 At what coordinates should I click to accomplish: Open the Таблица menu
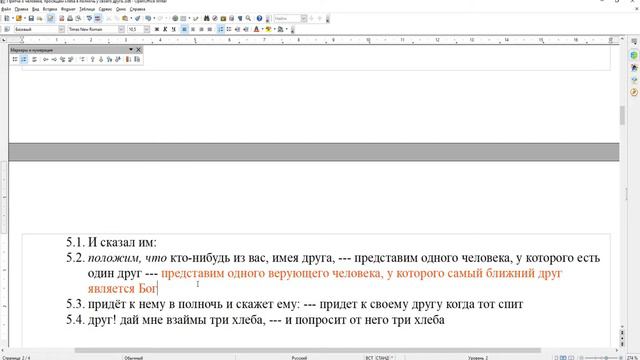click(87, 9)
